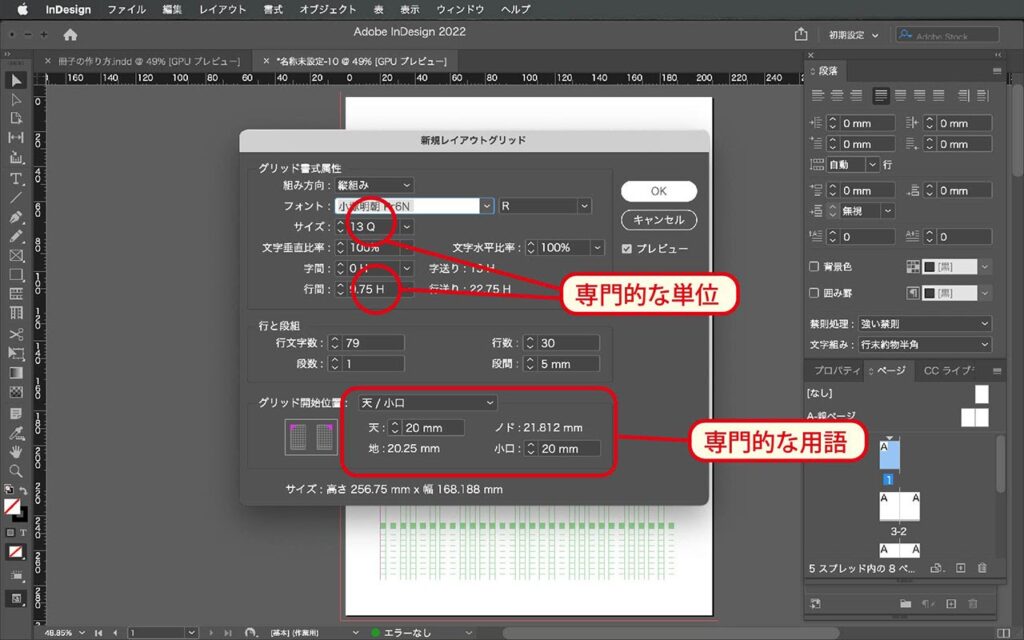Select the Type tool

16,178
